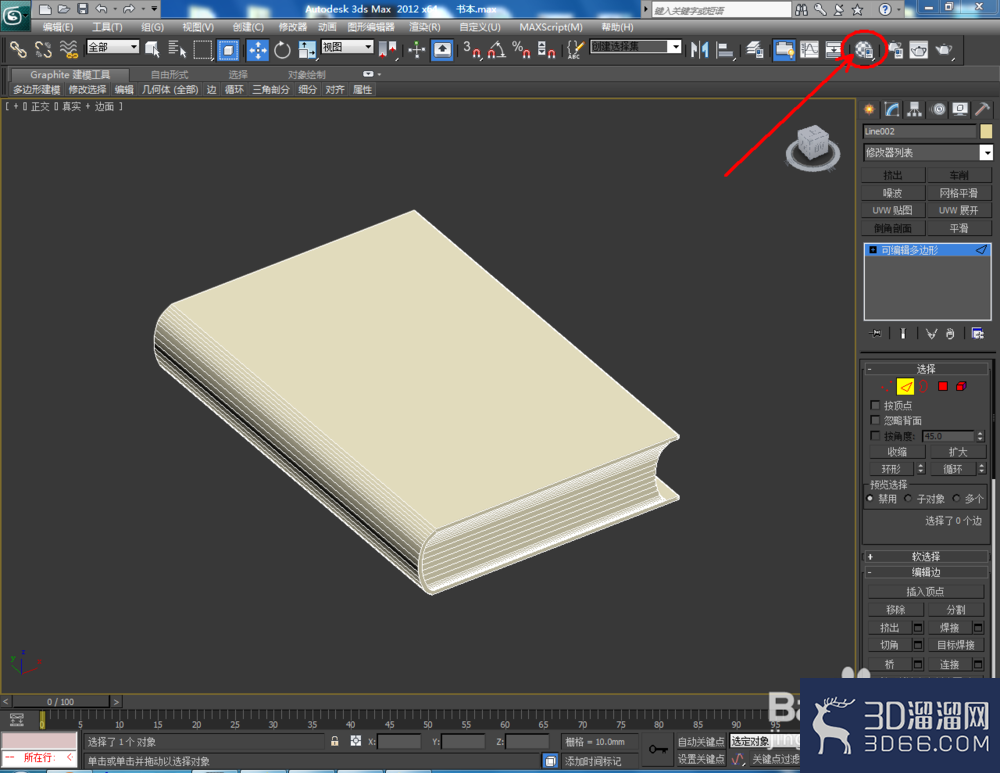Click the UVW 展开 modifier button
This screenshot has height=773, width=1000.
pyautogui.click(x=959, y=210)
